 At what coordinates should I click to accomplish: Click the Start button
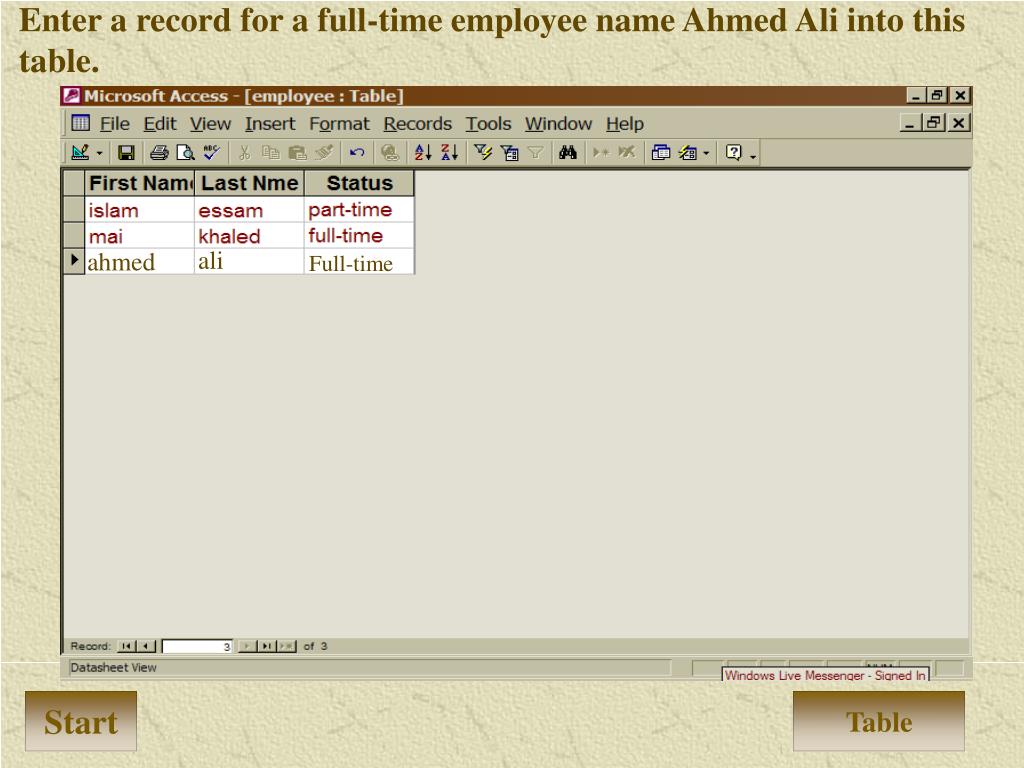point(81,721)
